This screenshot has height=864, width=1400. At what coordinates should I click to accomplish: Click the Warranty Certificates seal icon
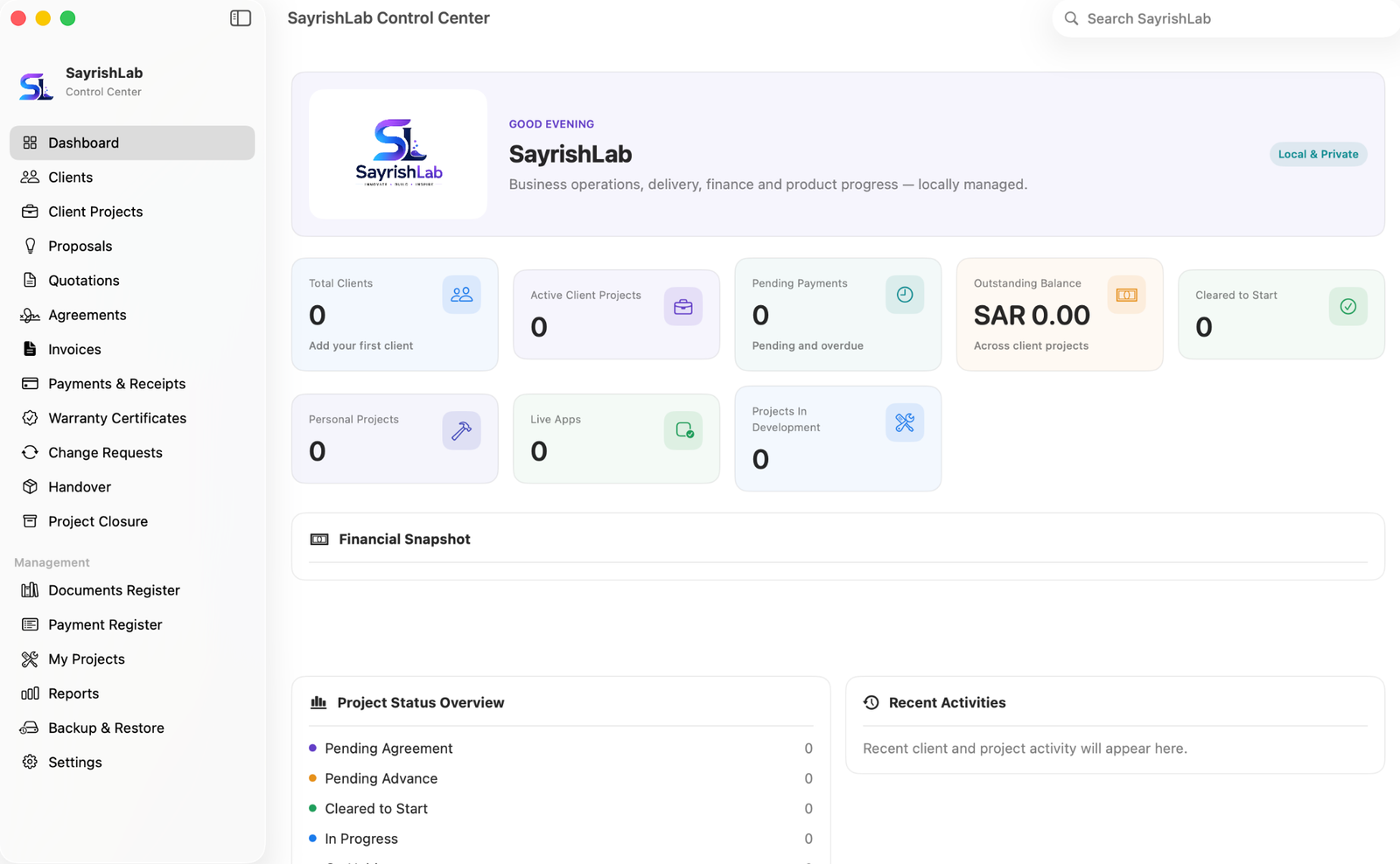coord(30,418)
